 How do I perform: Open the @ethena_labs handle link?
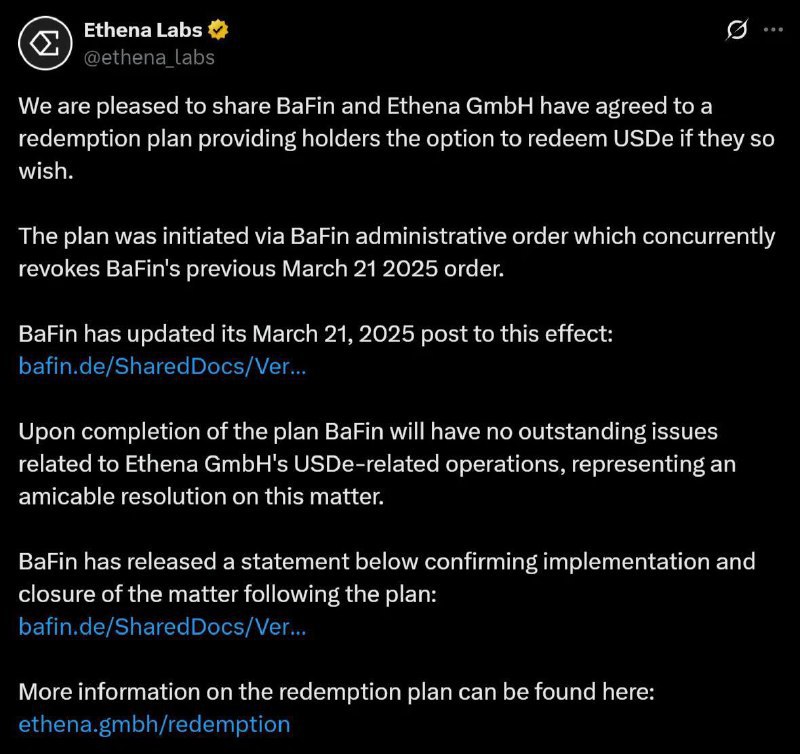pyautogui.click(x=149, y=58)
